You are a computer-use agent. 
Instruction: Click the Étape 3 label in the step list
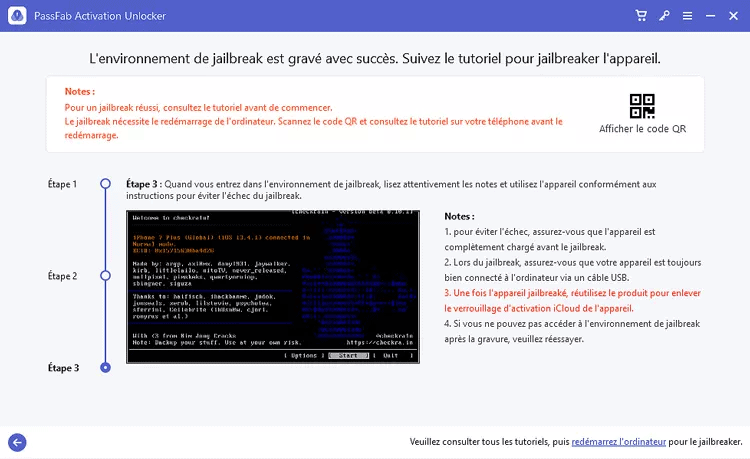[63, 368]
